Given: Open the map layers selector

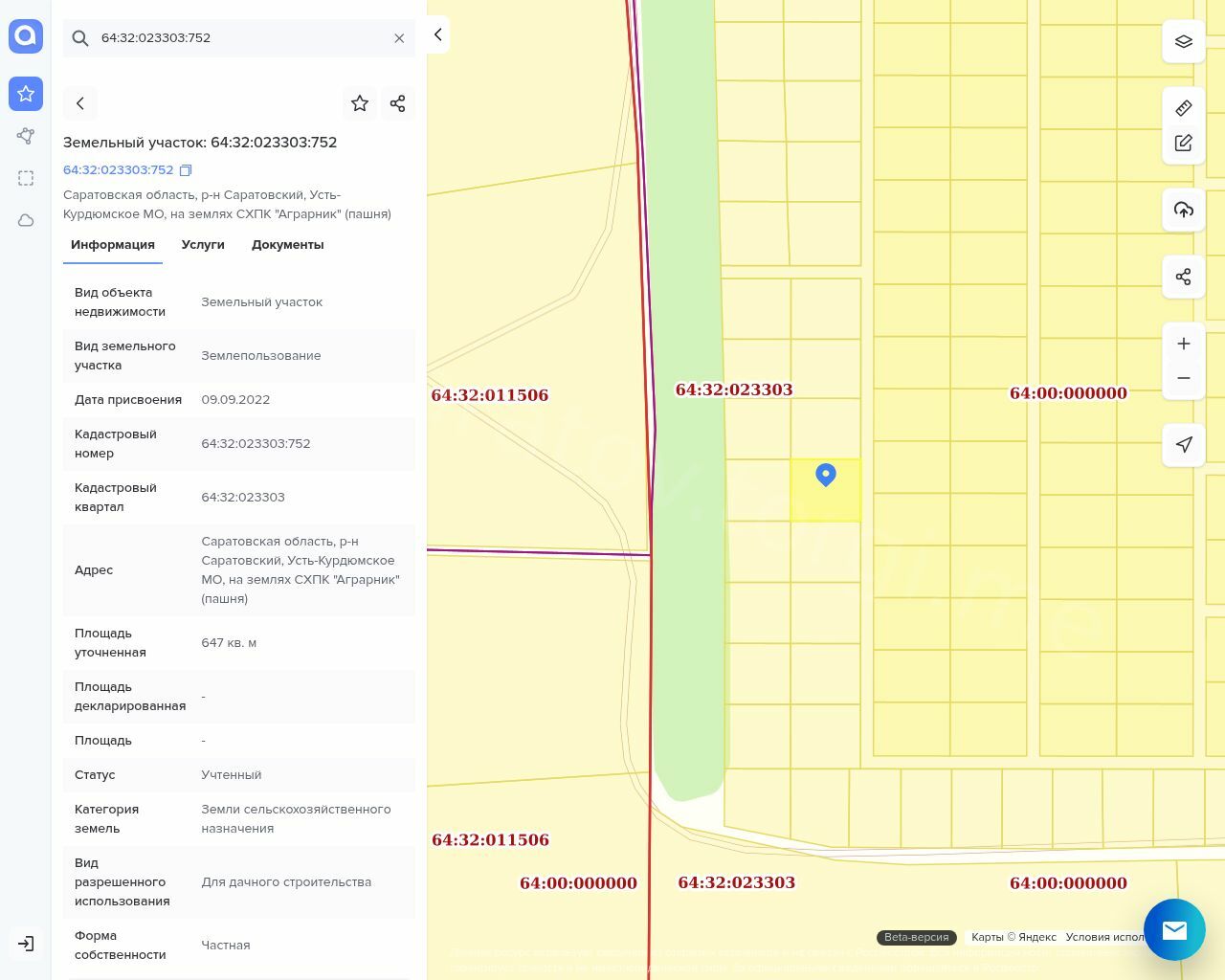Looking at the screenshot, I should 1183,42.
